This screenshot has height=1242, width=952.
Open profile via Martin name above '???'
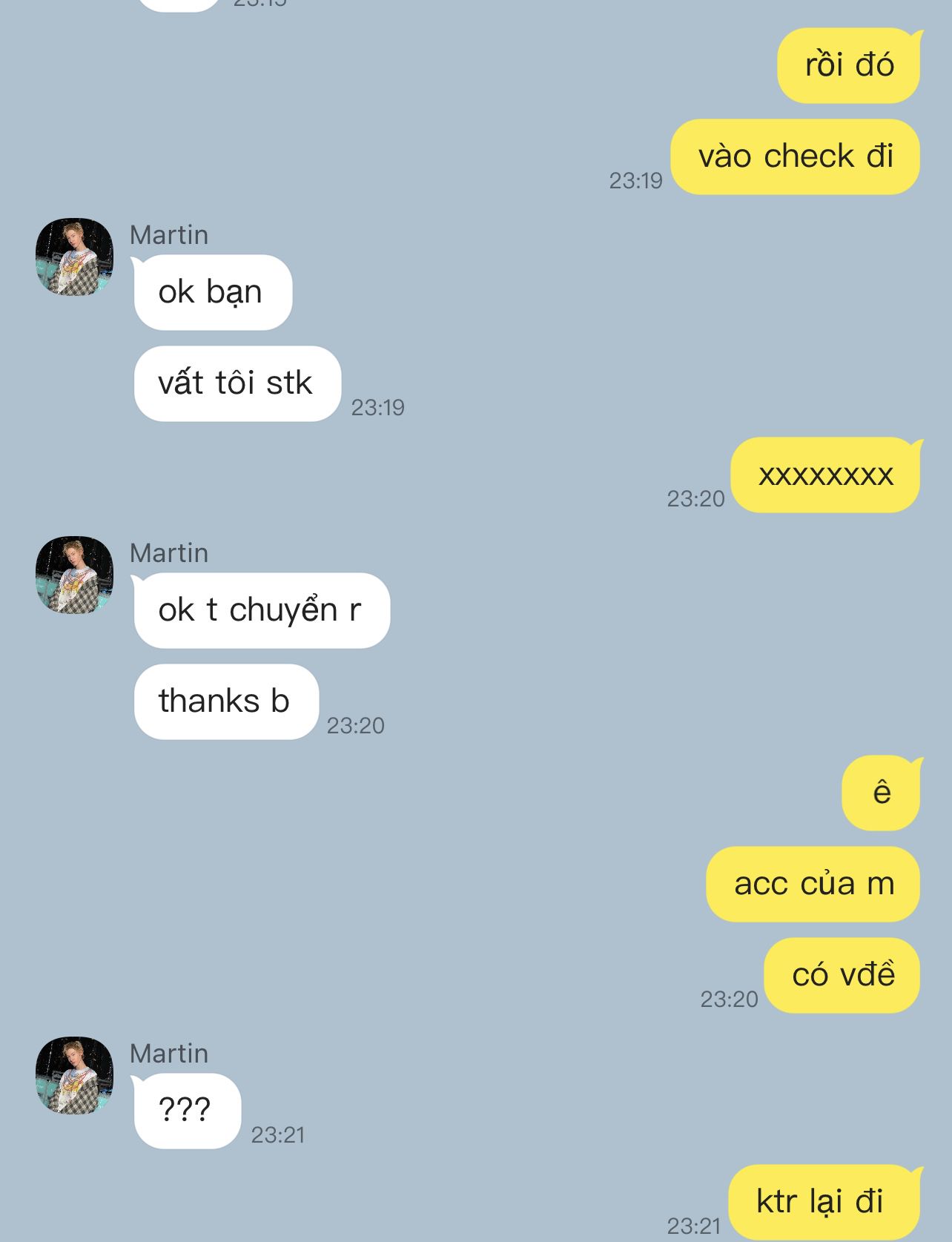[169, 1054]
